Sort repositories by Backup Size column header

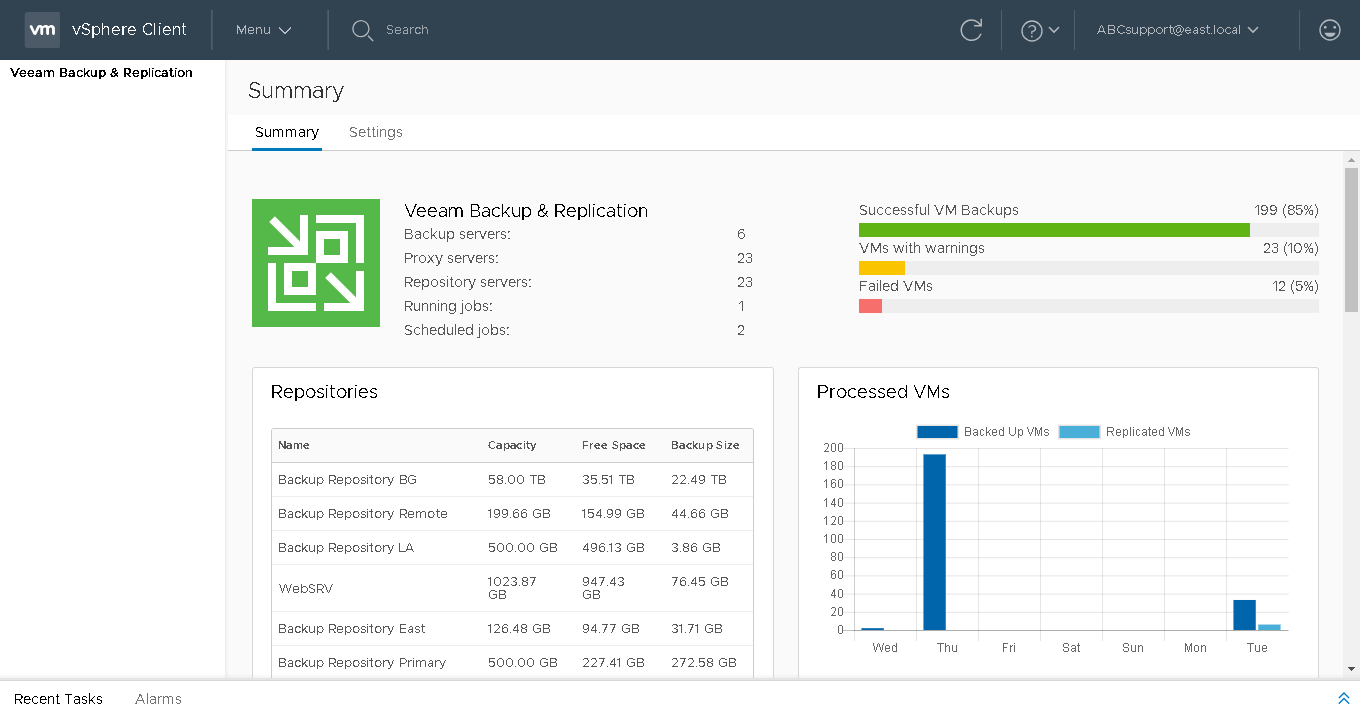tap(705, 445)
